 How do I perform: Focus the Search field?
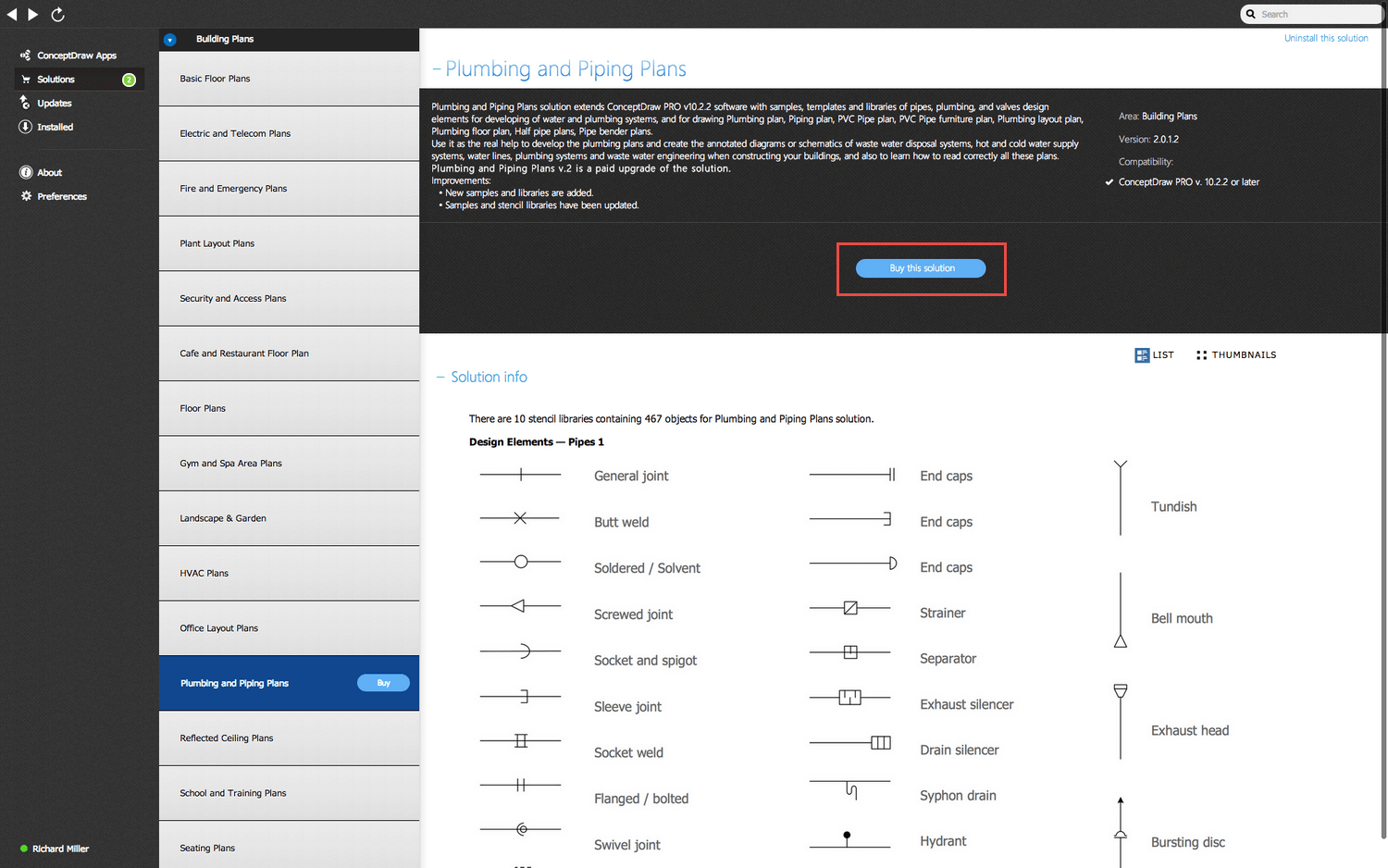tap(1312, 14)
